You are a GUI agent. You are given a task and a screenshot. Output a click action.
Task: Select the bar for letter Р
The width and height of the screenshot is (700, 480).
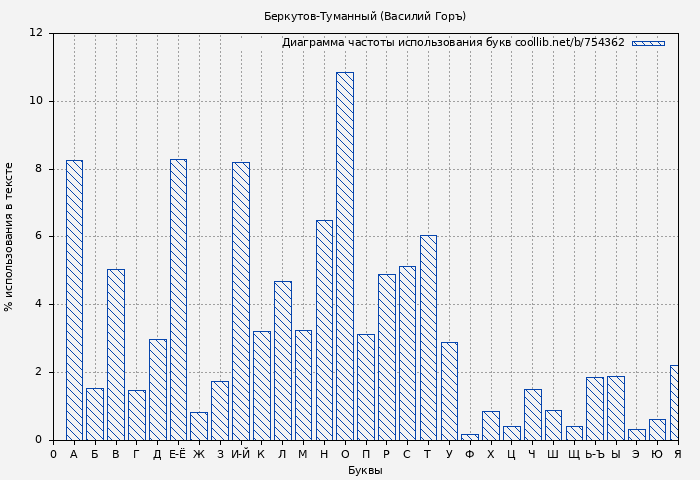click(386, 357)
